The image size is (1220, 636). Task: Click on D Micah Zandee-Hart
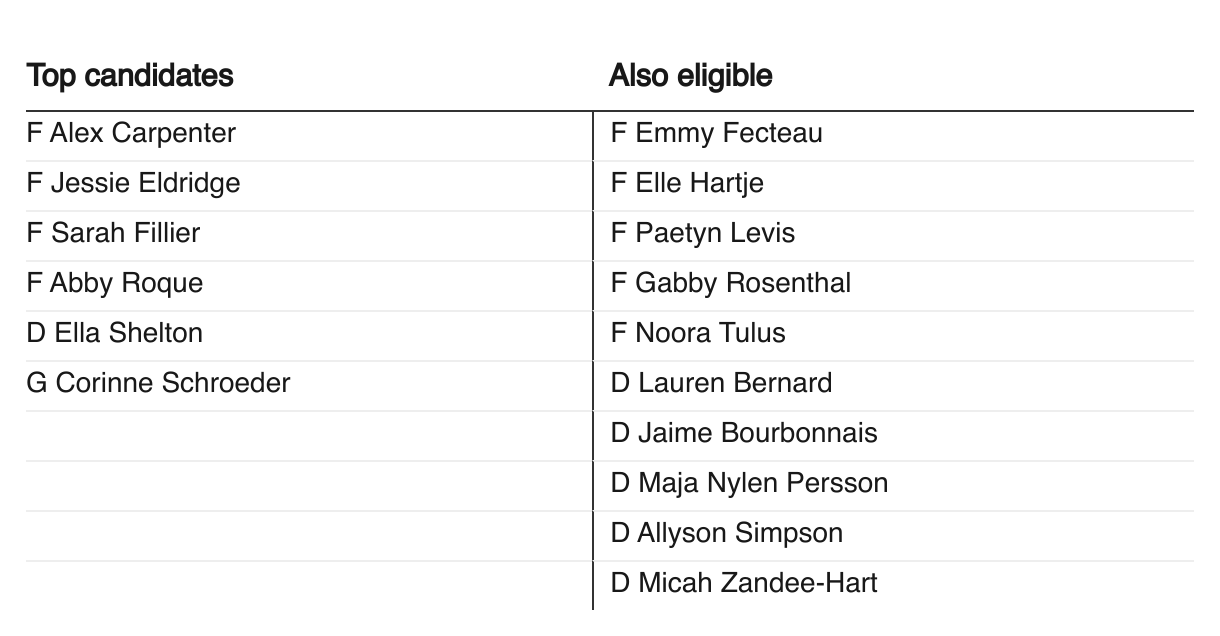coord(744,583)
